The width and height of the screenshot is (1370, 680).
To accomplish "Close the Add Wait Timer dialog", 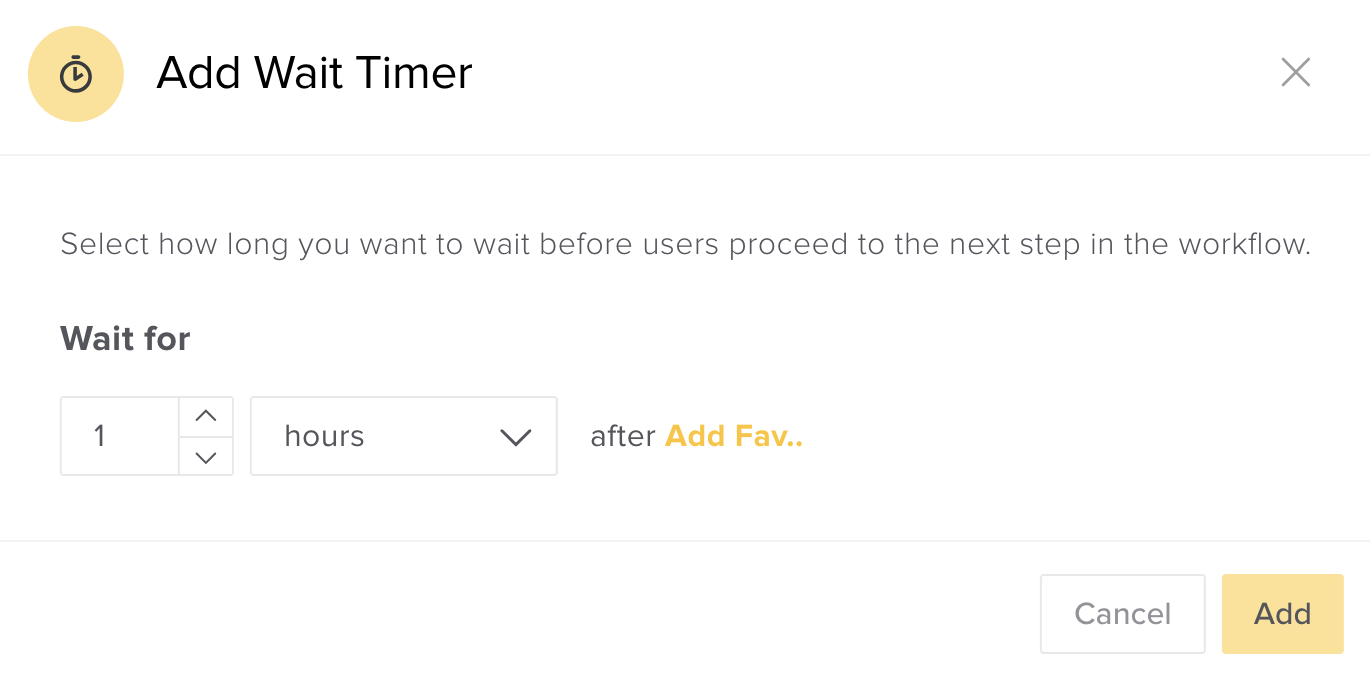I will 1295,73.
